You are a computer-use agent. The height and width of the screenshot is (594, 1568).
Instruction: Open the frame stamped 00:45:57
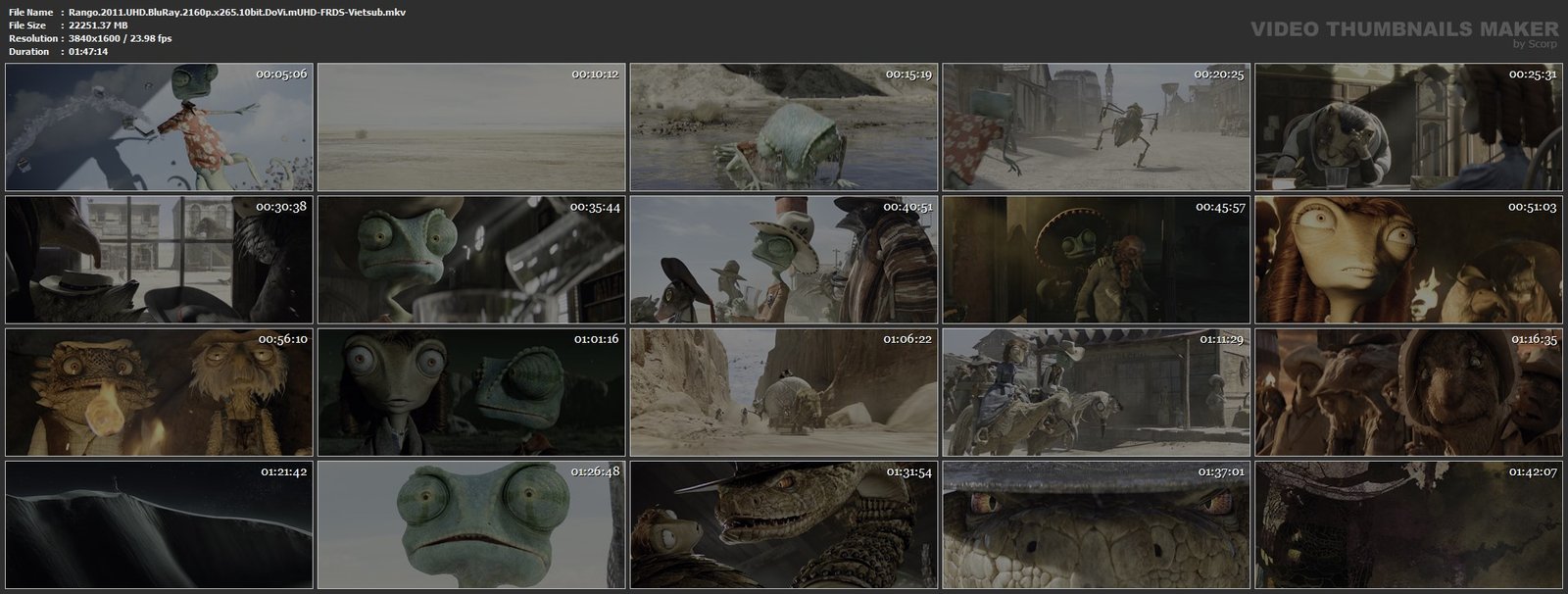tap(1097, 260)
